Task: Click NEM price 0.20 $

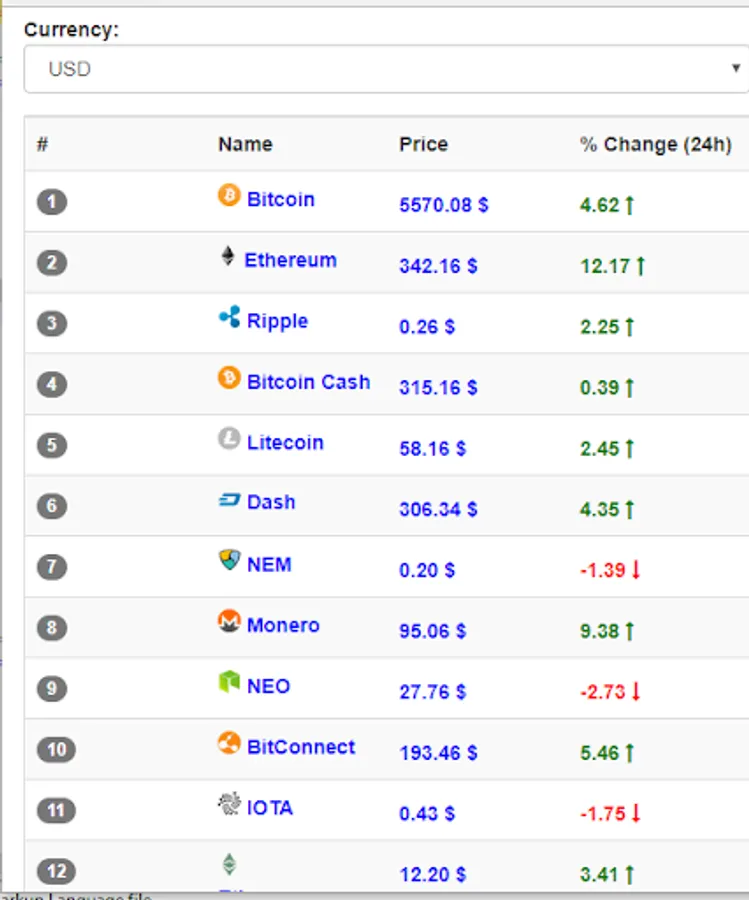Action: click(427, 570)
